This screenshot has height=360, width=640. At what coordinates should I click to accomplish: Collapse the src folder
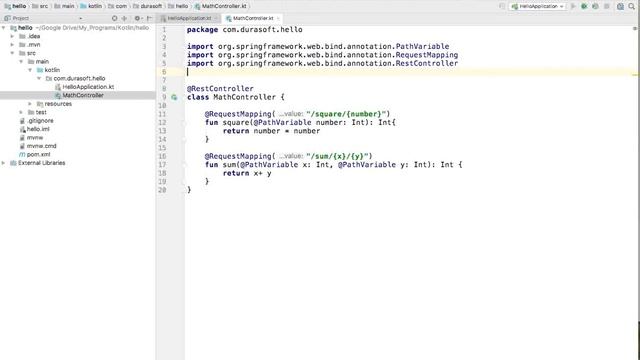[13, 53]
